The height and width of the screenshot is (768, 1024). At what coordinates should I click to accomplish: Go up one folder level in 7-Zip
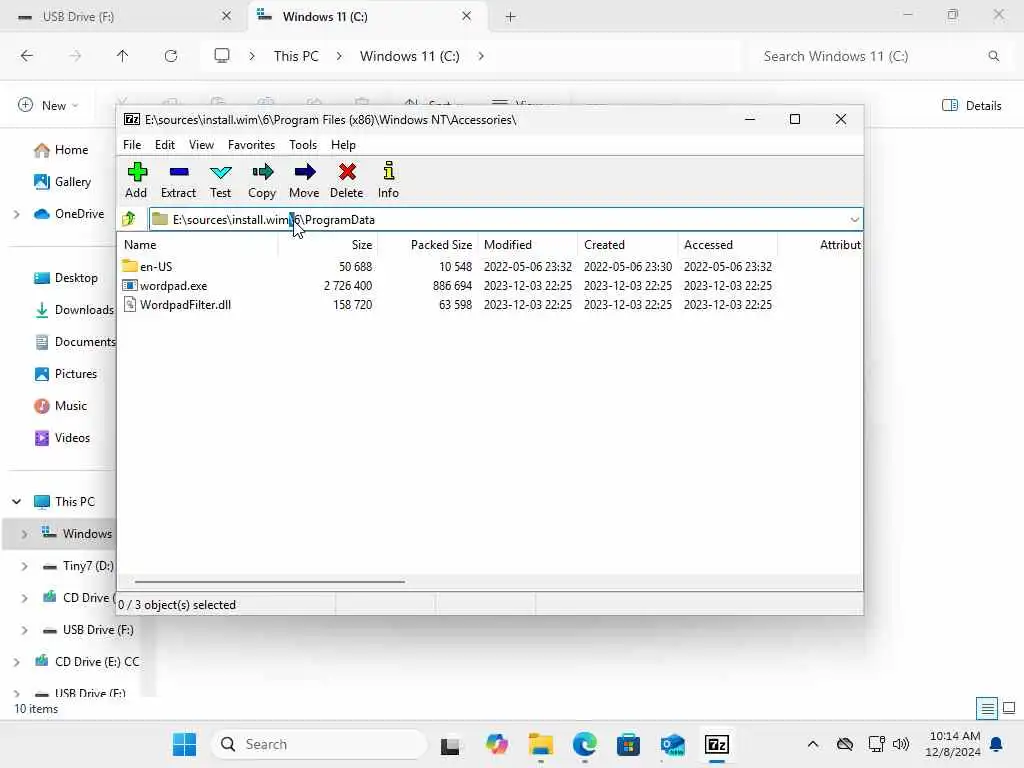(x=129, y=219)
